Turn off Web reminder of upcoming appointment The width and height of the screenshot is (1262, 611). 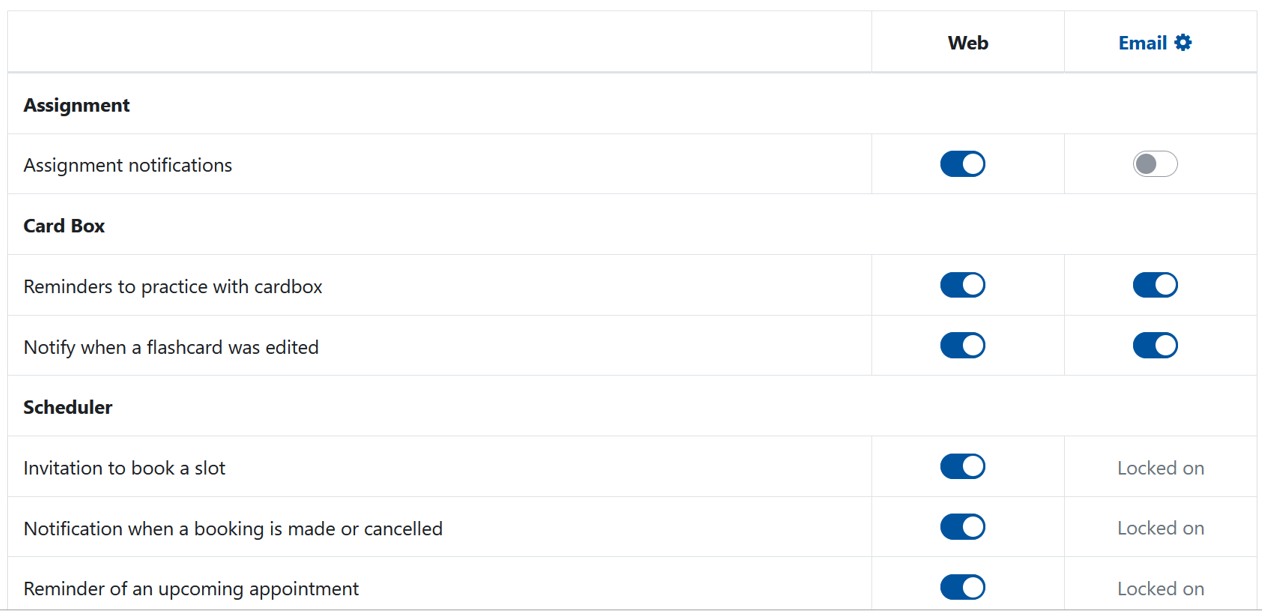(962, 587)
